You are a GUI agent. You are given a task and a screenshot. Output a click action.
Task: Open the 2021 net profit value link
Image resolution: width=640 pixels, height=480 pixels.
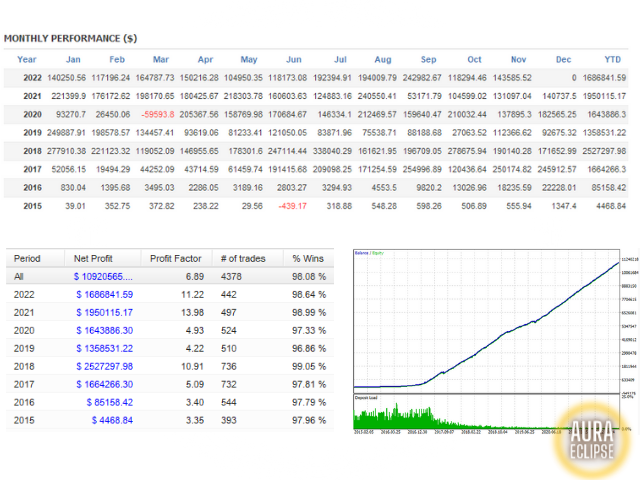(104, 313)
